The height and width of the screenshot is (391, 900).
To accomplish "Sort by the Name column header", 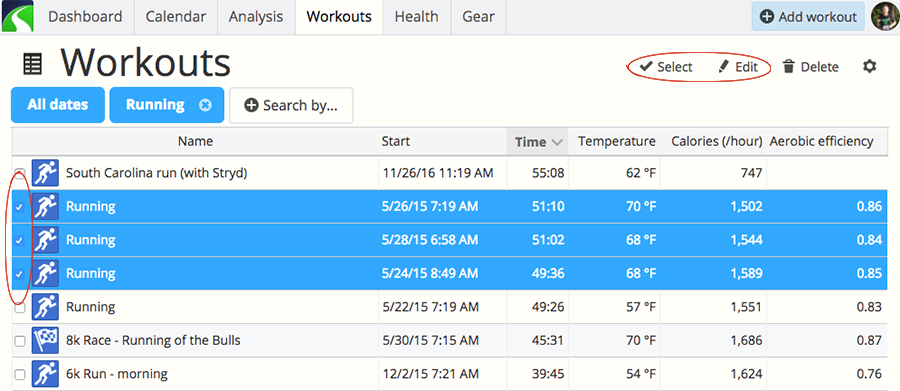I will click(195, 141).
